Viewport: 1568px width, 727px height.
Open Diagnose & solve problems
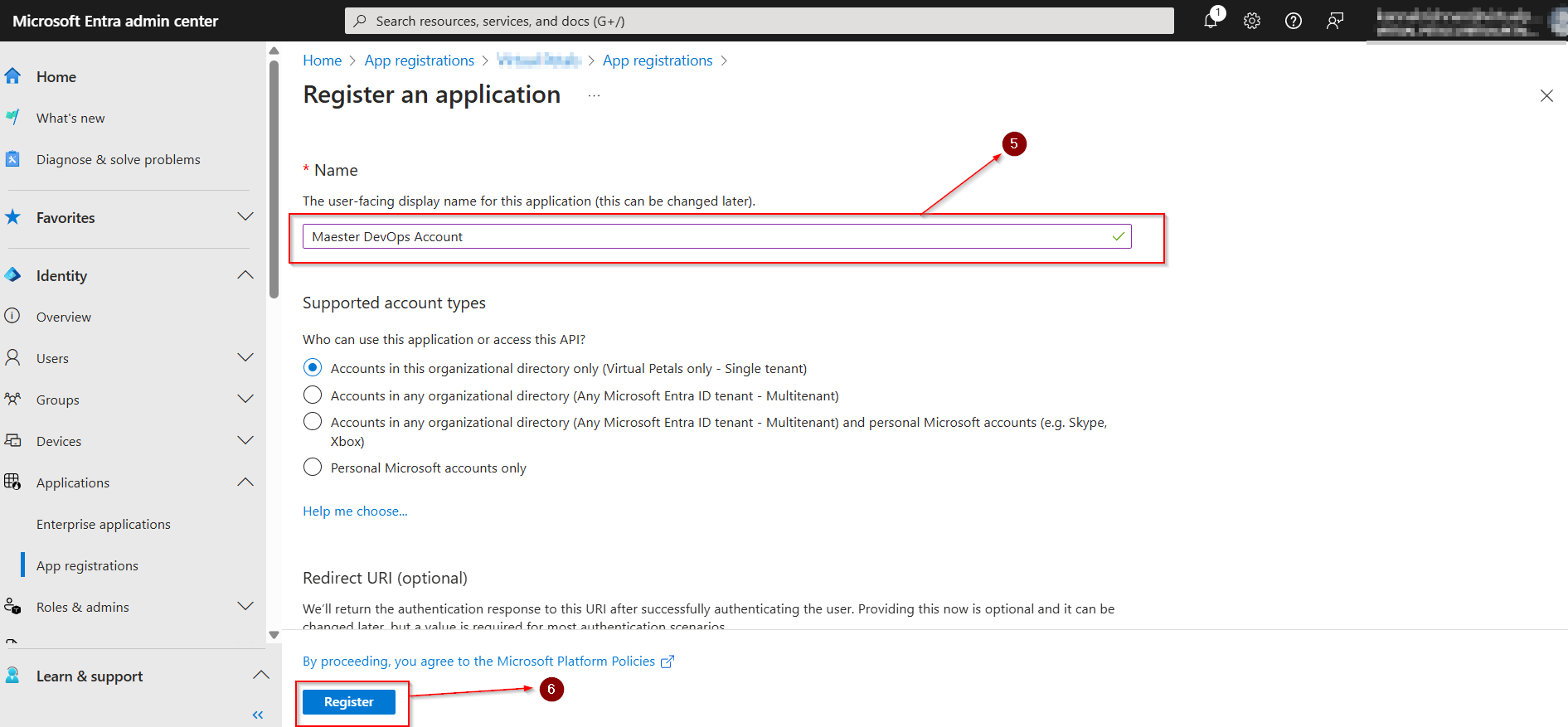pyautogui.click(x=119, y=160)
